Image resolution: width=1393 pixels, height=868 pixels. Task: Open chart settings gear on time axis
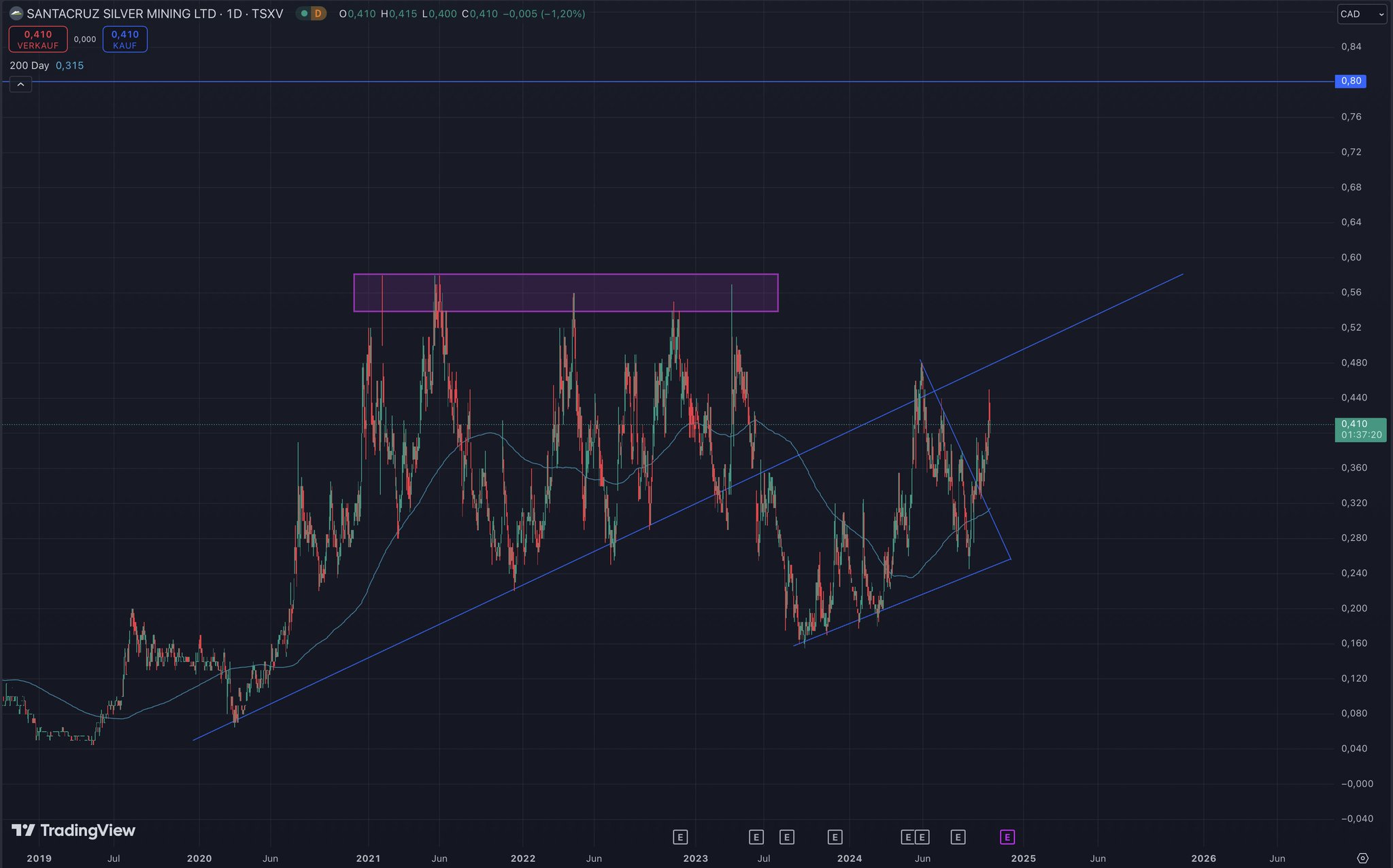click(1362, 858)
